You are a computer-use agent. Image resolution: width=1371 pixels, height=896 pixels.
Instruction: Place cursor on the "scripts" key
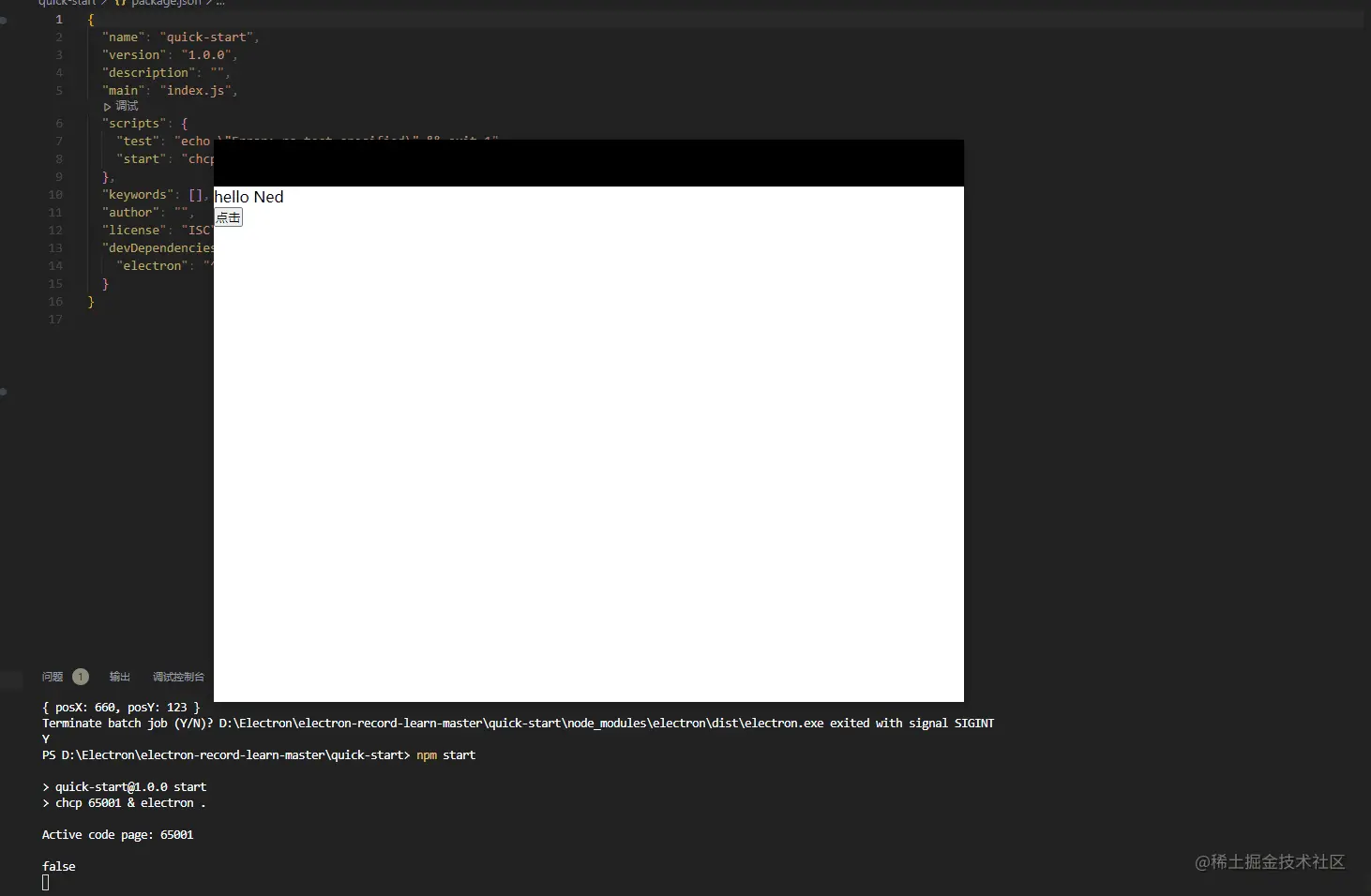(134, 124)
